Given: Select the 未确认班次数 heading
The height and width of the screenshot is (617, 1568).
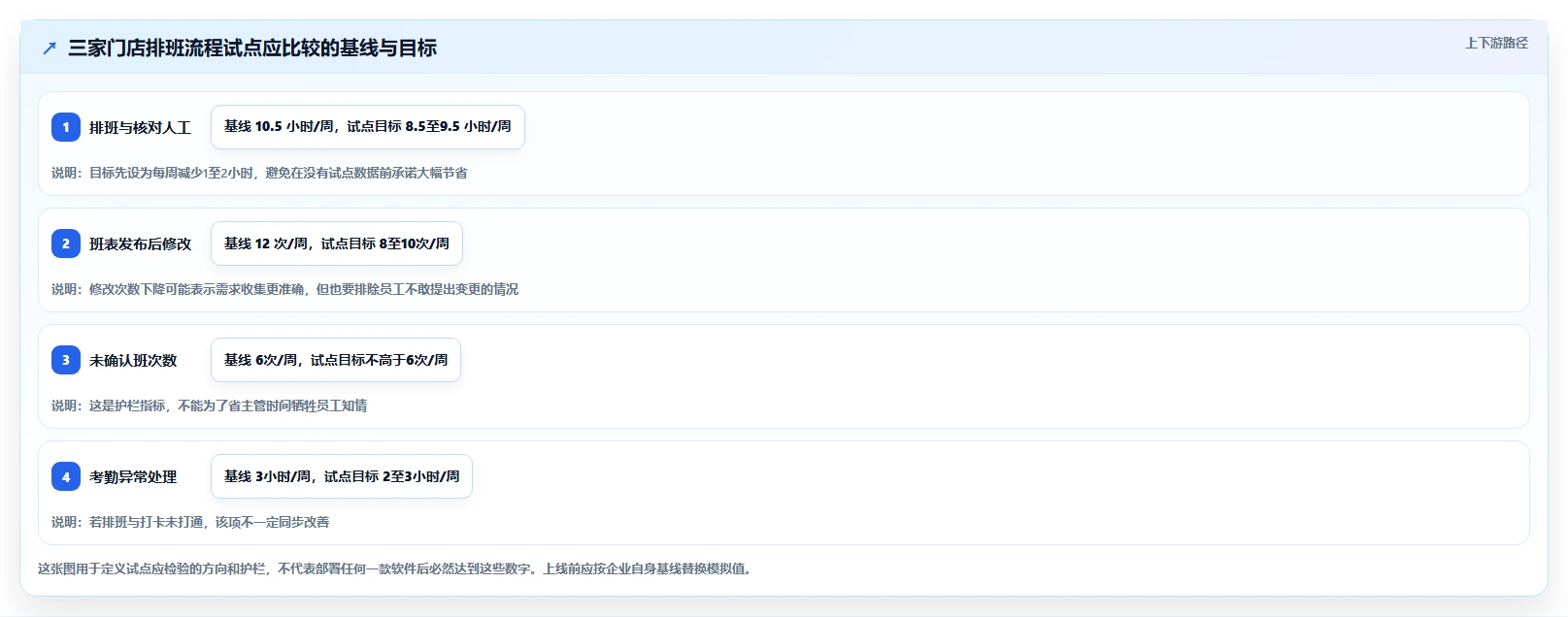Looking at the screenshot, I should (133, 360).
